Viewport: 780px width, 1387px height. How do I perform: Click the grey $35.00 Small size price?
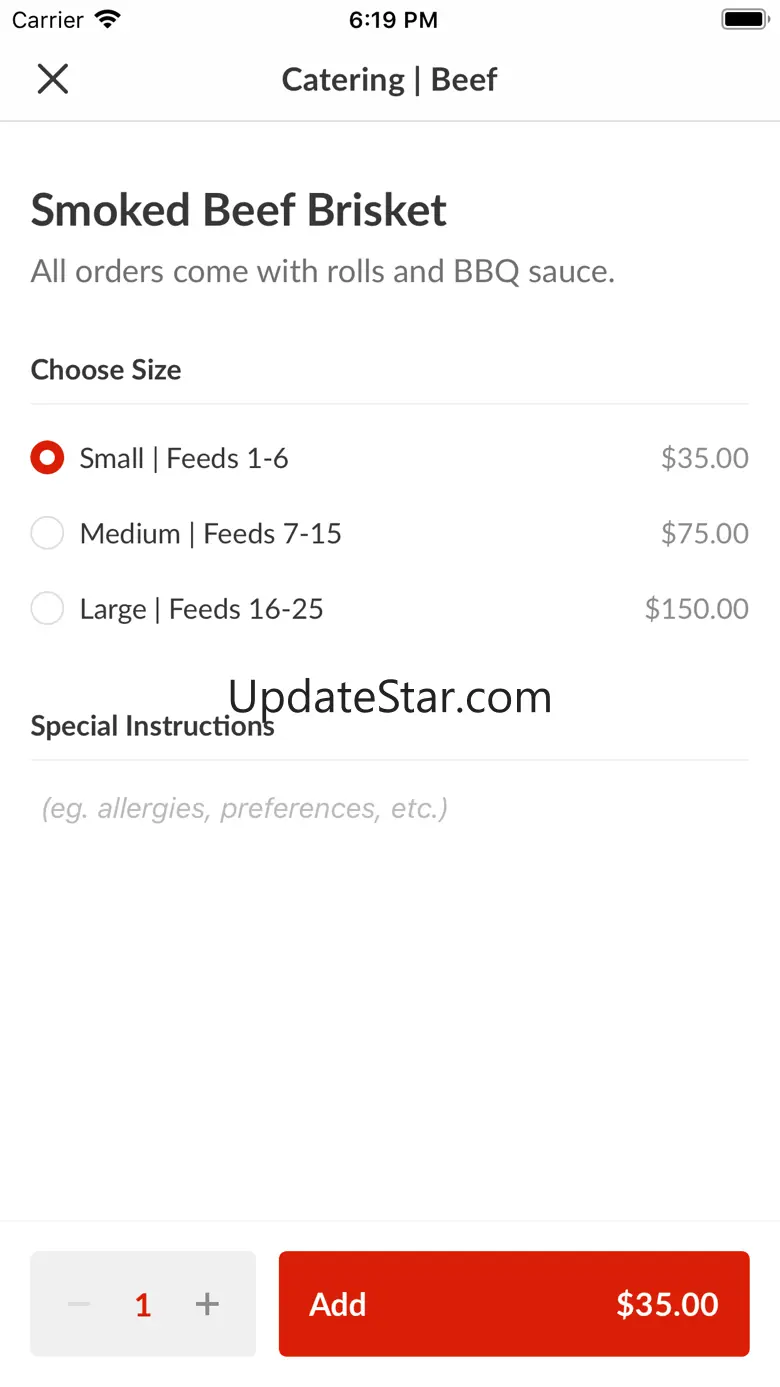click(x=704, y=458)
